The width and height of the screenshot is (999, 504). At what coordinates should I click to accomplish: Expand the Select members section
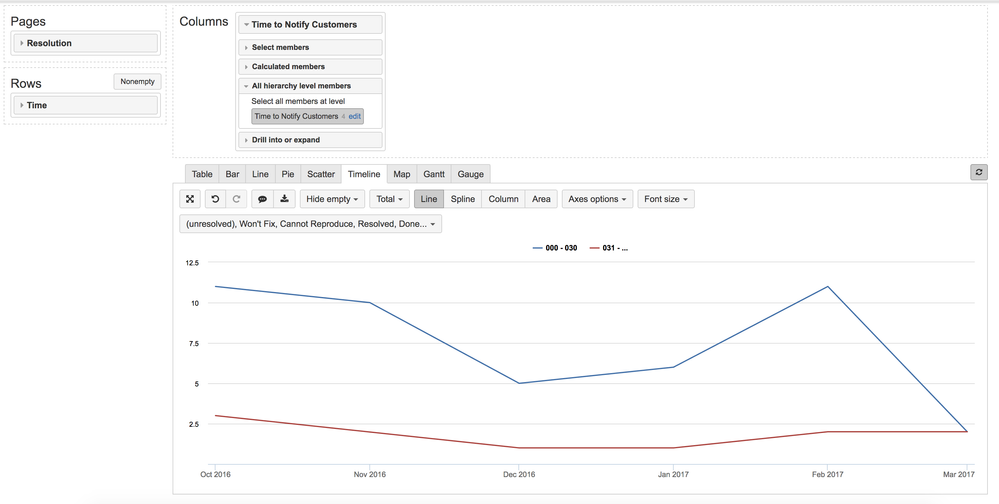310,47
